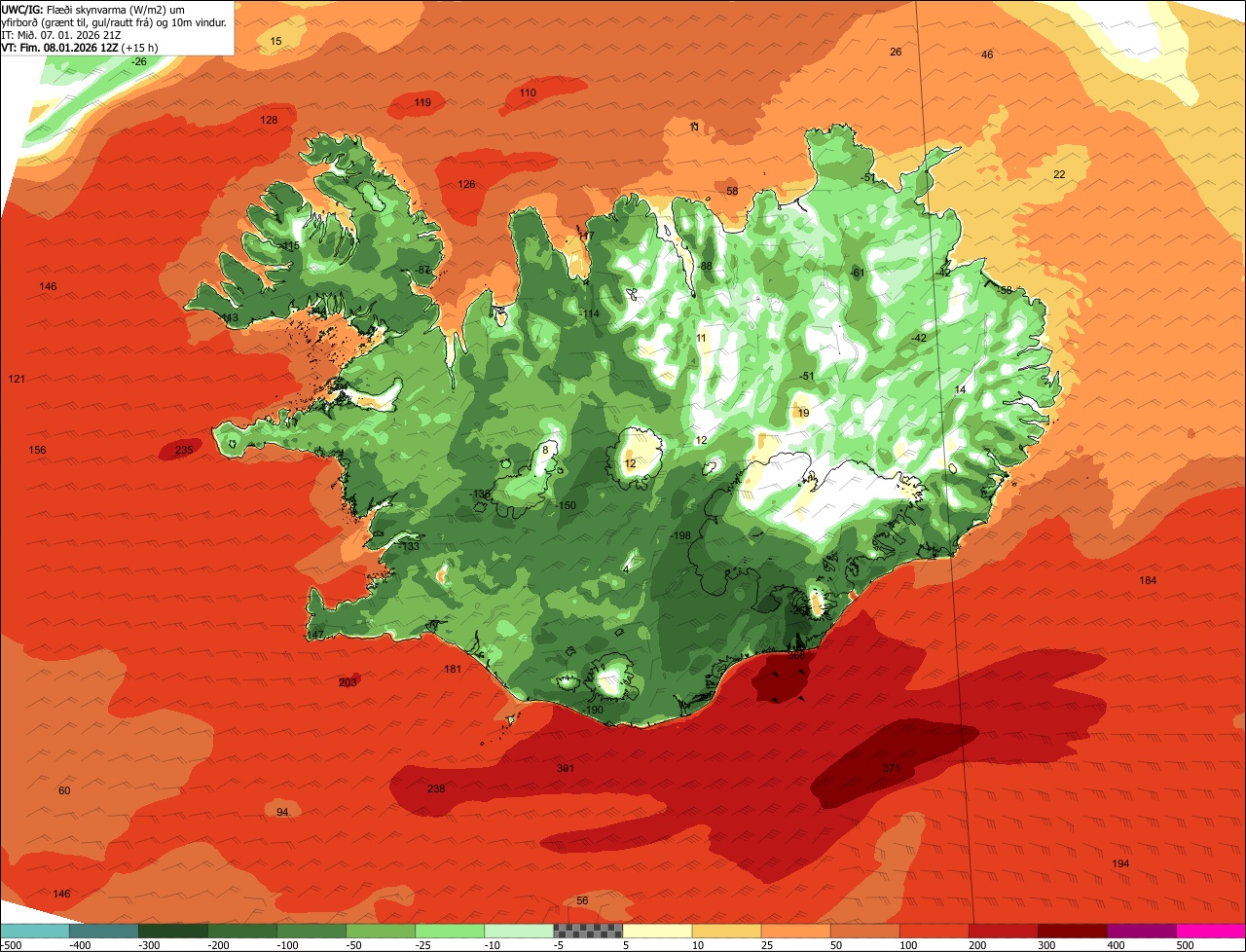Click the flux value 56 at the bottom edge
The width and height of the screenshot is (1246, 952).
pyautogui.click(x=582, y=900)
